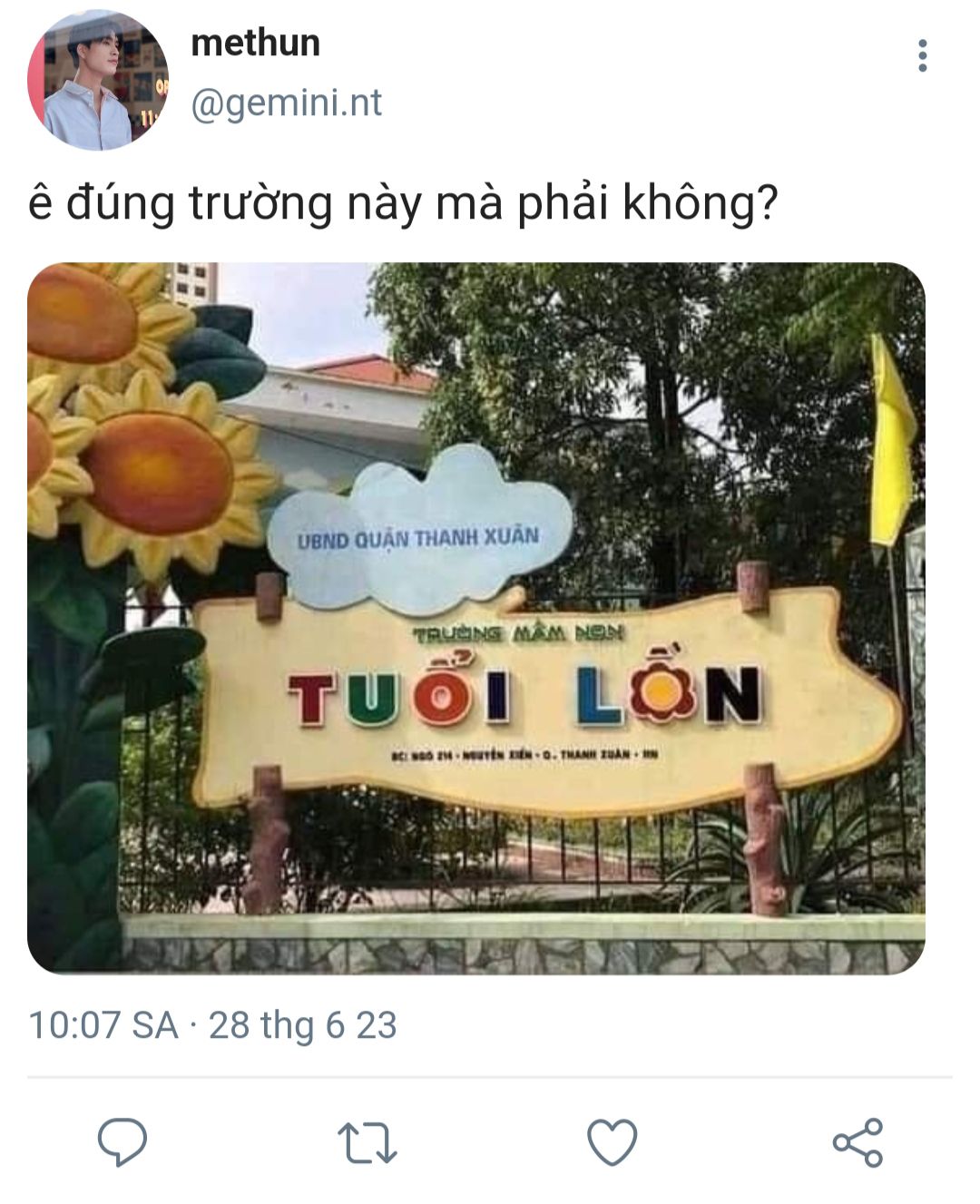Open the @gemini.nt handle link
The height and width of the screenshot is (1204, 980).
tap(287, 103)
